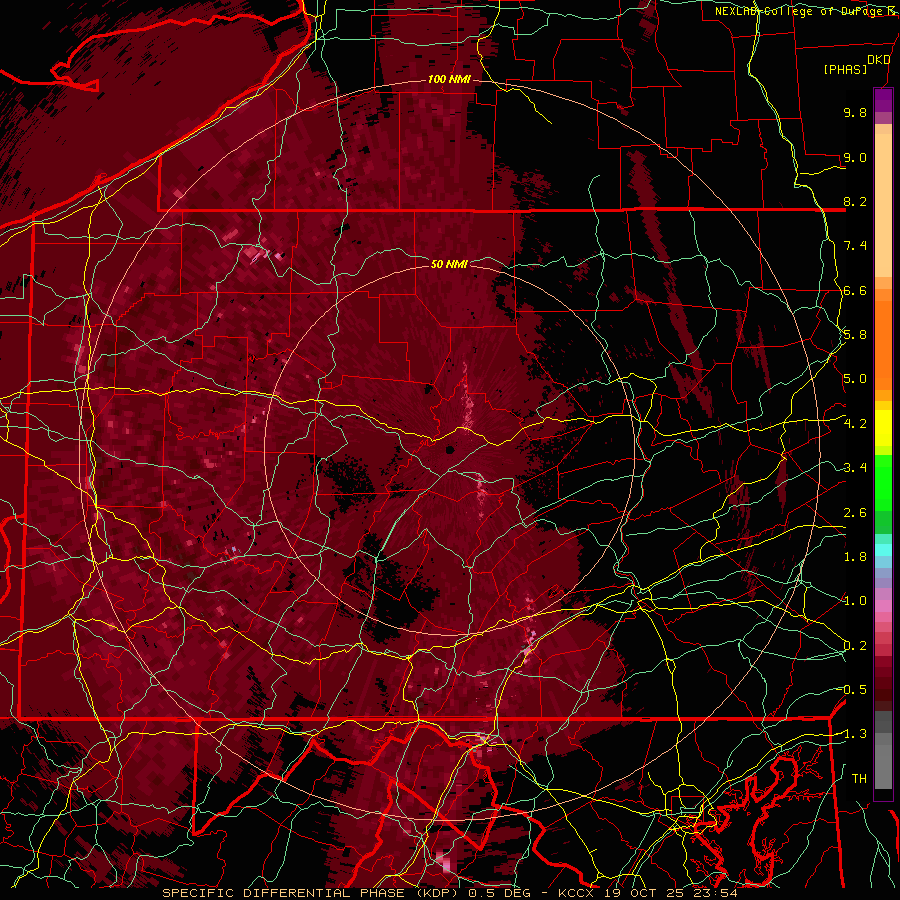900x900 pixels.
Task: Click the cyan segment of the color bar
Action: point(883,550)
